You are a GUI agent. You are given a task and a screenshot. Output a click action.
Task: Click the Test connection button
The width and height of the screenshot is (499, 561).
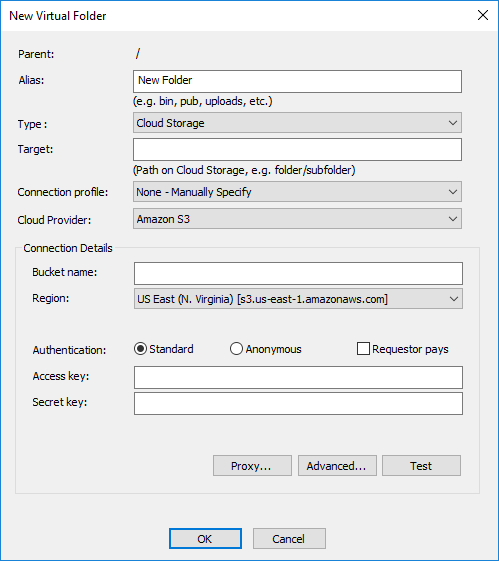[421, 466]
